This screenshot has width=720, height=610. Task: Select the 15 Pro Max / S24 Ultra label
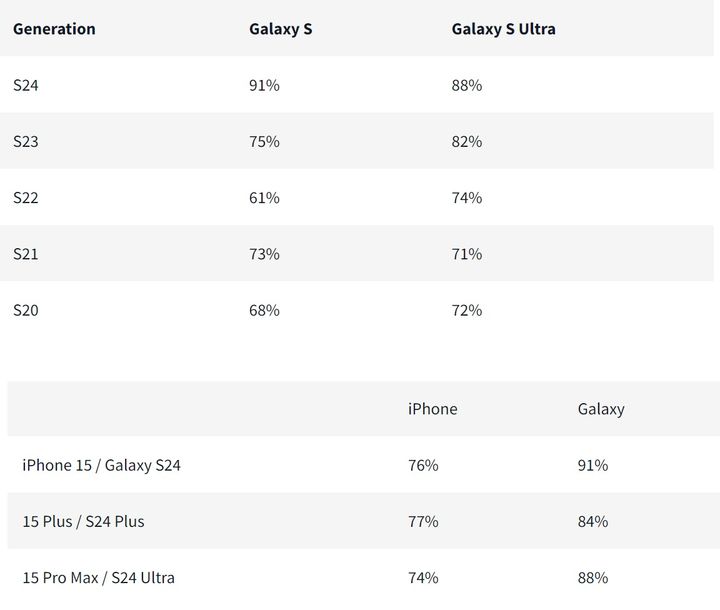98,577
